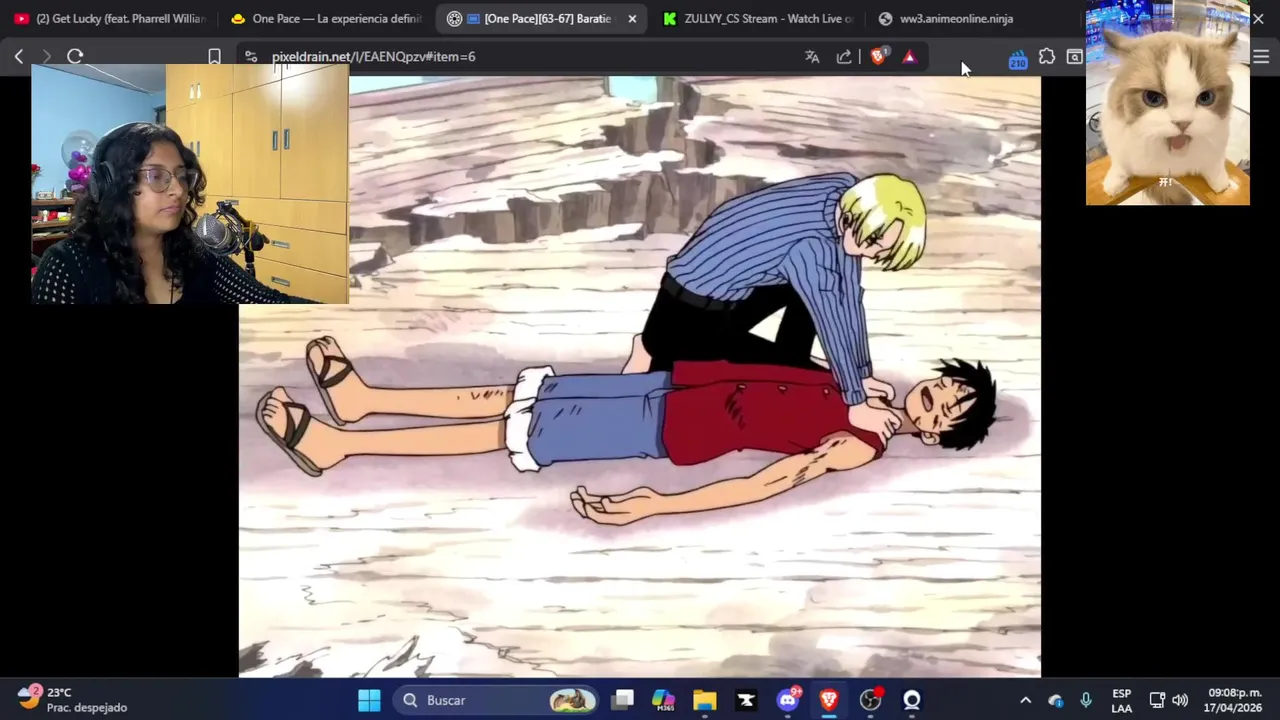Image resolution: width=1280 pixels, height=720 pixels.
Task: Open Brave Rewards triangle icon
Action: click(x=909, y=57)
